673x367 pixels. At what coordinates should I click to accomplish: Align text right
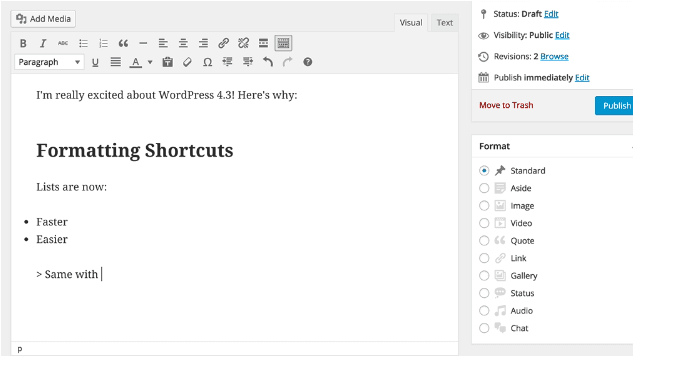point(203,43)
